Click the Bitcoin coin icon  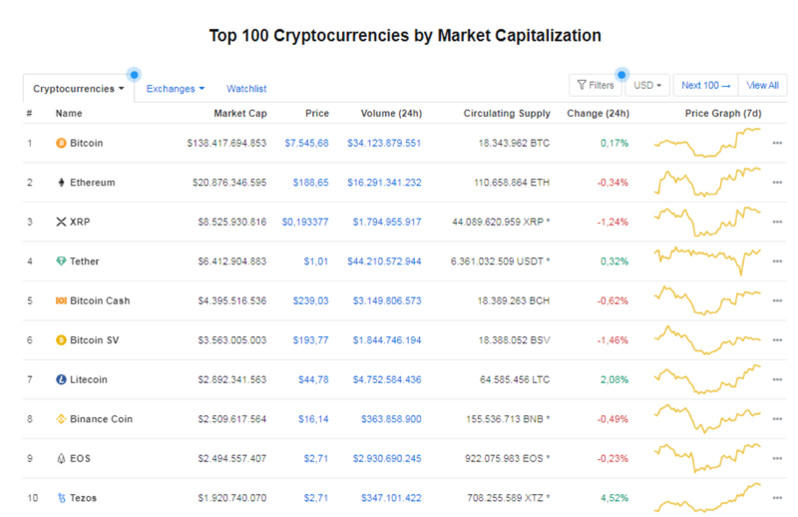pyautogui.click(x=61, y=143)
